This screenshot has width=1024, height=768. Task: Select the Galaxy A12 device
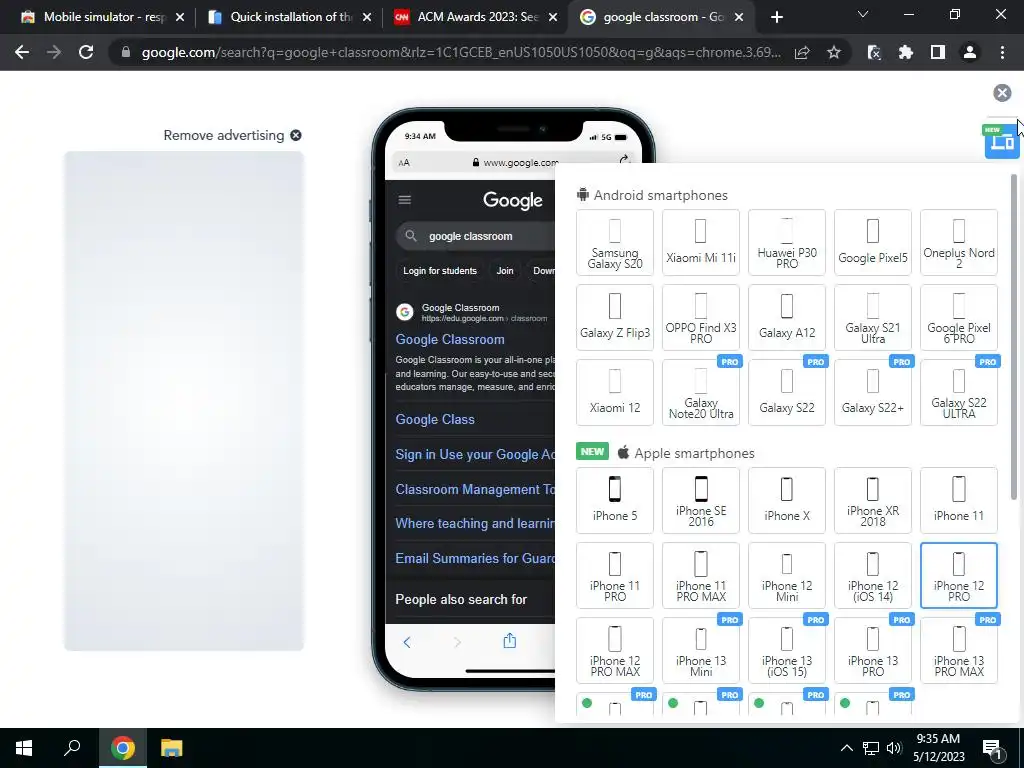coord(787,318)
